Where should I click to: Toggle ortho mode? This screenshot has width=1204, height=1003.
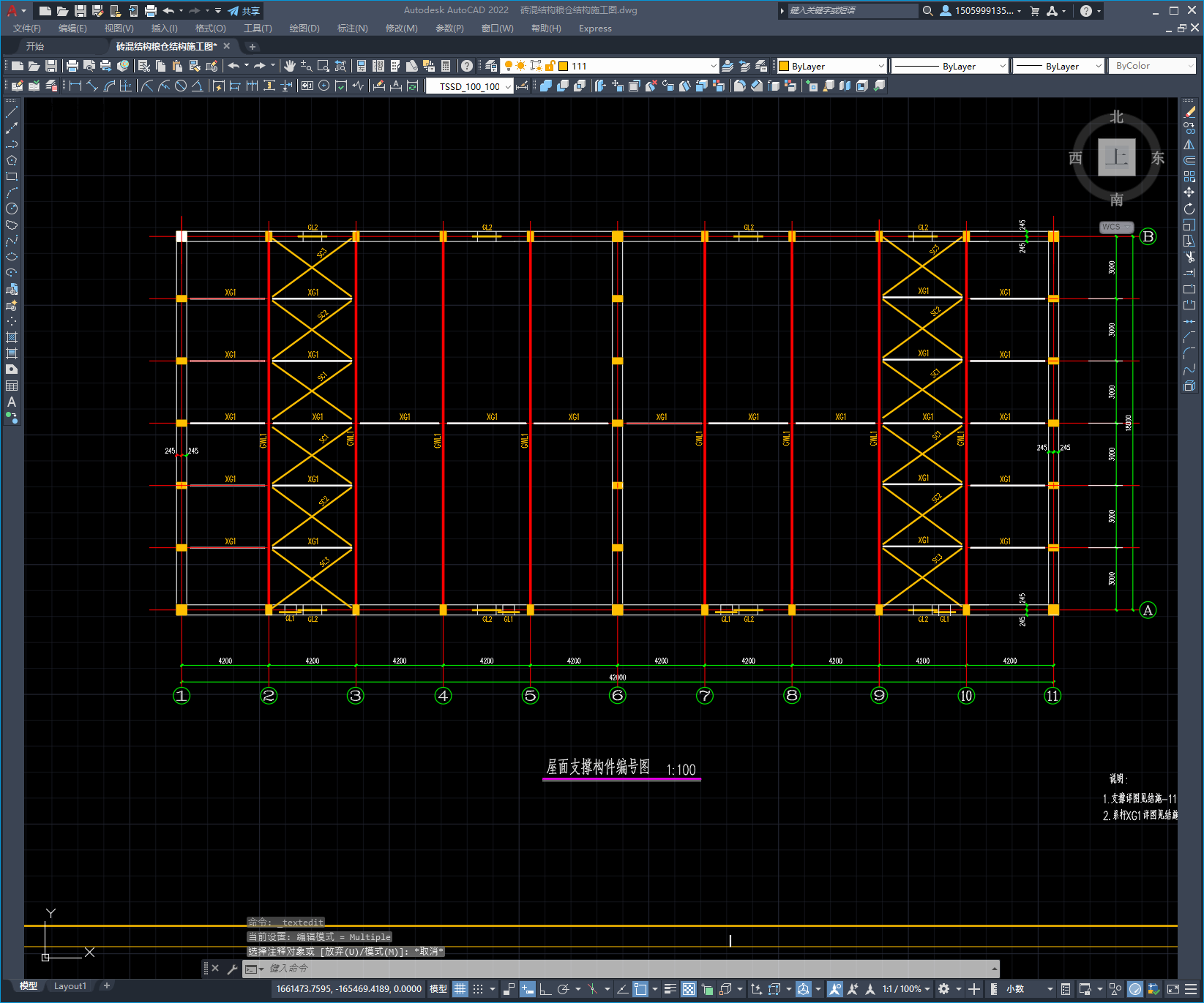(x=545, y=989)
